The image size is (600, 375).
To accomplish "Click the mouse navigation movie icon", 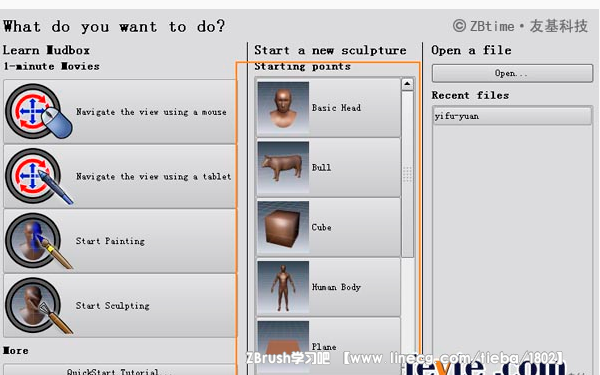I will [38, 111].
